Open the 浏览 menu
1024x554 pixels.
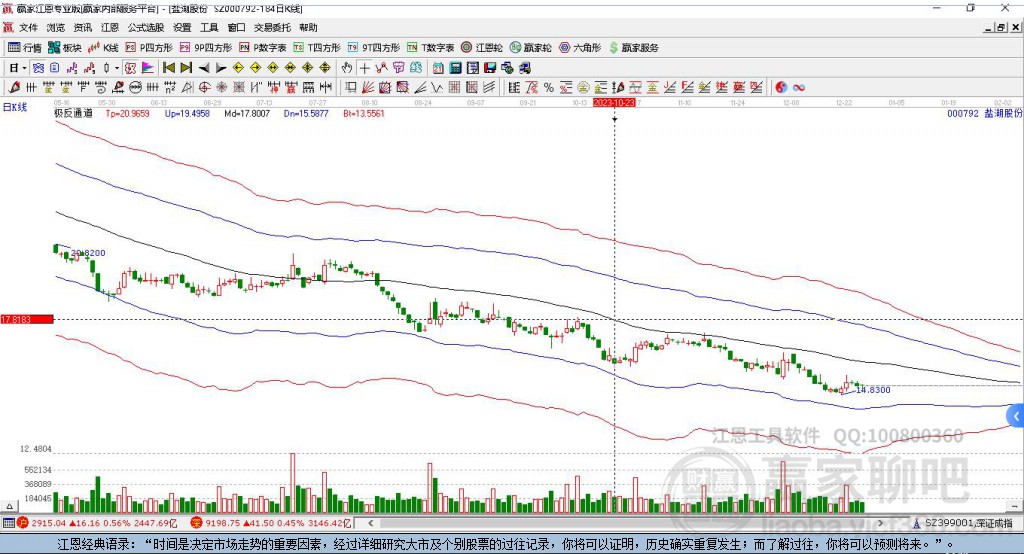tap(56, 27)
